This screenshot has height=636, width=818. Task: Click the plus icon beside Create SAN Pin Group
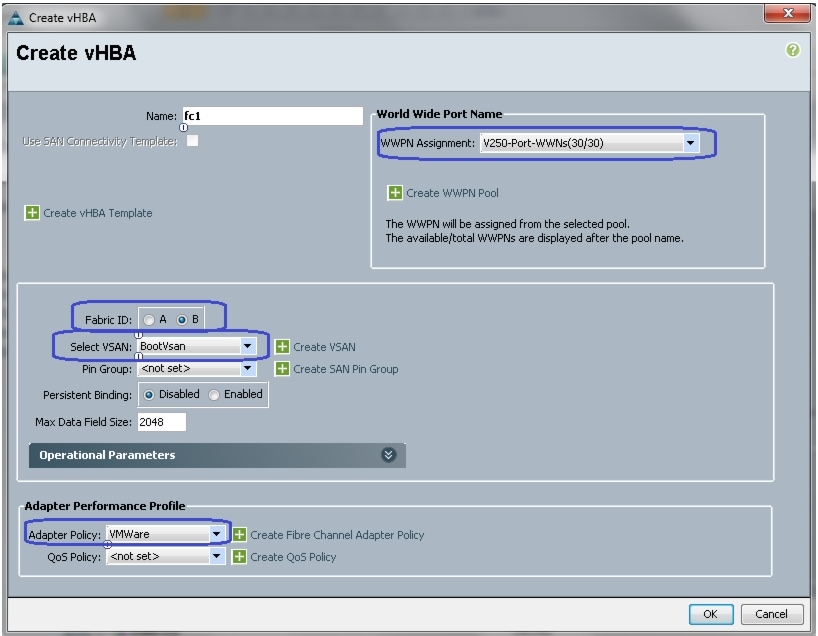[x=282, y=369]
